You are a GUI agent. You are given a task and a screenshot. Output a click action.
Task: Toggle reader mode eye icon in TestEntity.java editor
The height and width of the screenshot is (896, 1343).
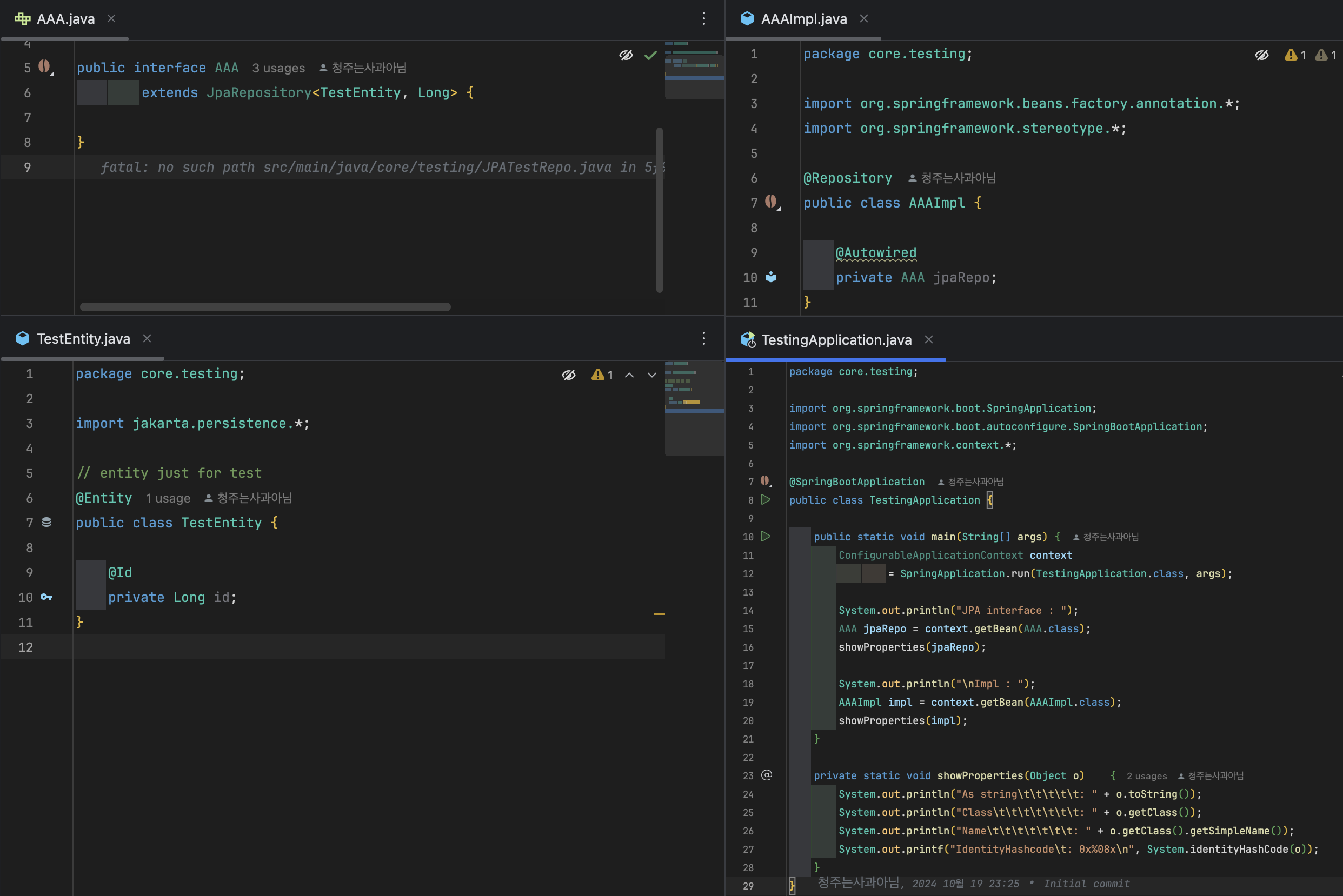click(x=568, y=376)
